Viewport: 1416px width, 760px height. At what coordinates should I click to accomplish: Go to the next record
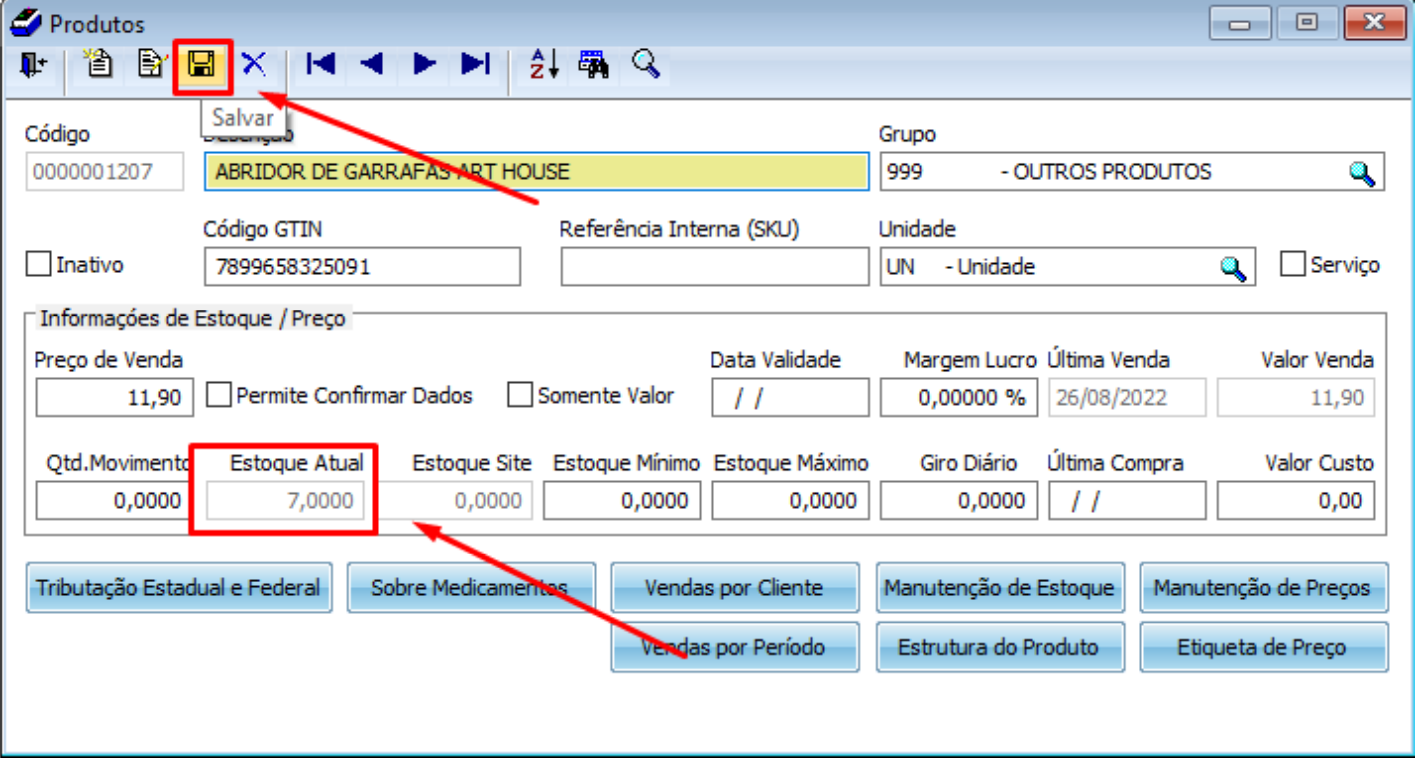click(425, 65)
